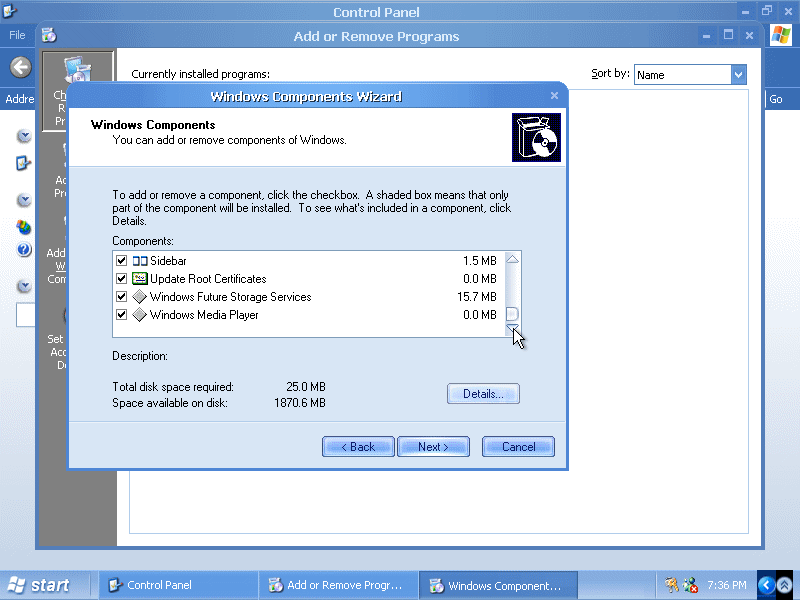The height and width of the screenshot is (600, 800).
Task: Open the File menu in Control Panel
Action: point(17,35)
